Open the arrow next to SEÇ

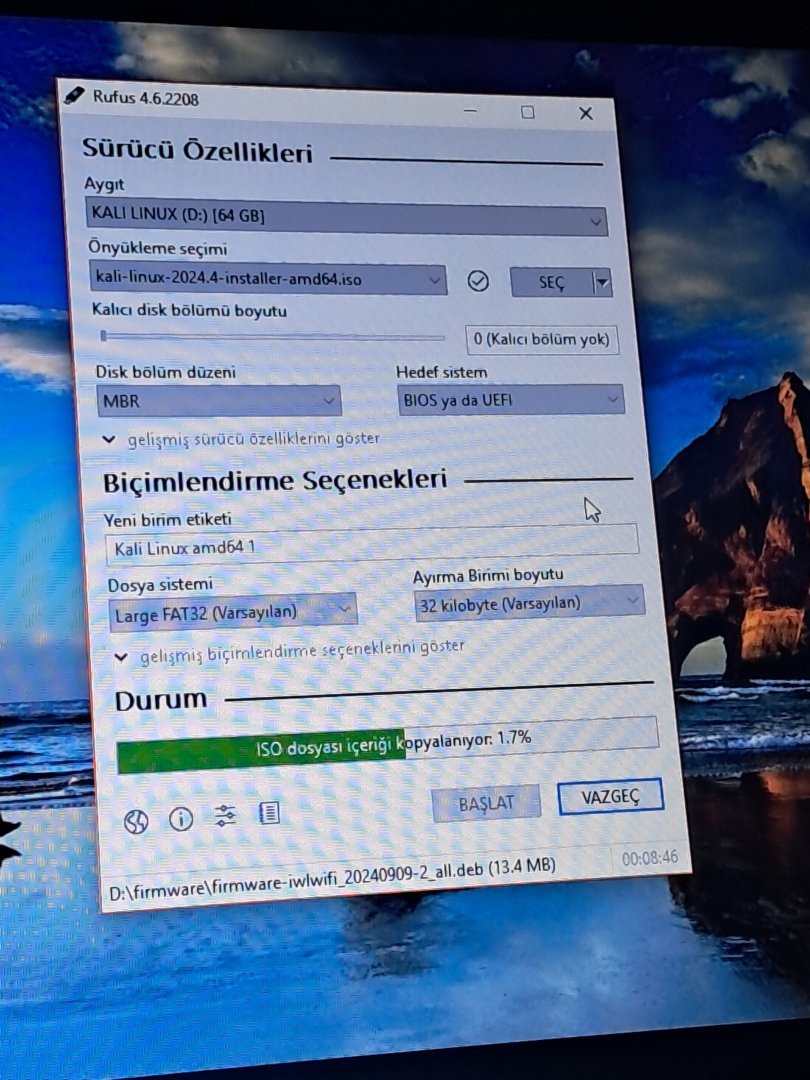coord(603,282)
